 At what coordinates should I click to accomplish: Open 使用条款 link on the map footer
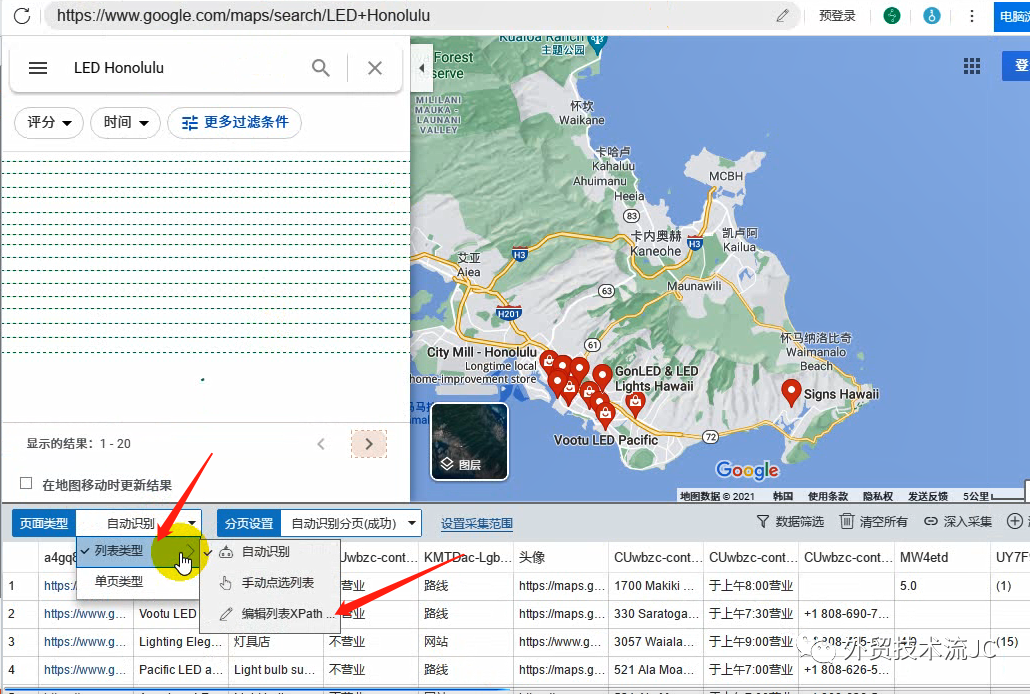click(828, 496)
